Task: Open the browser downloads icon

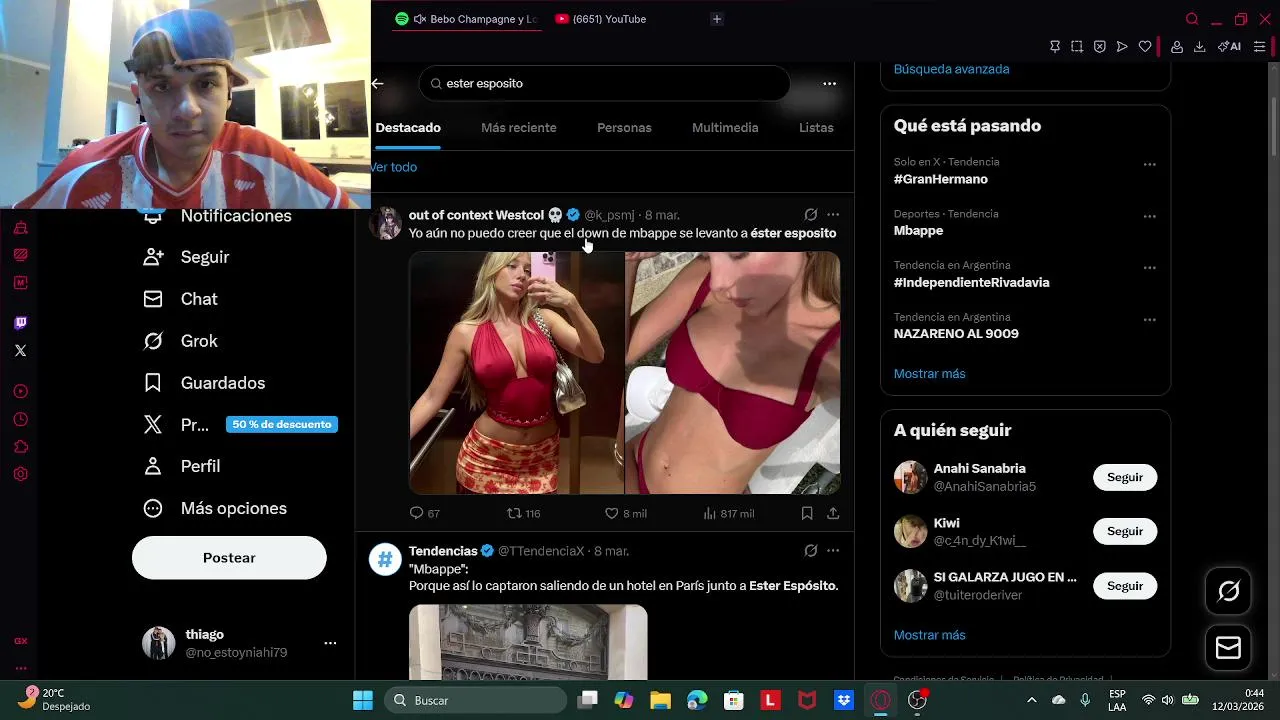Action: (1199, 46)
